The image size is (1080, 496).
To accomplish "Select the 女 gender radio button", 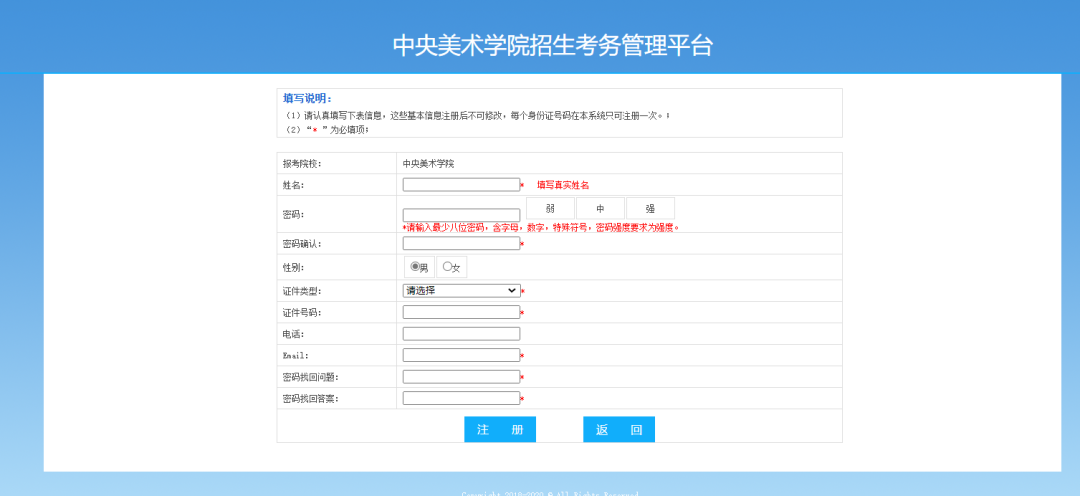I will tap(447, 267).
